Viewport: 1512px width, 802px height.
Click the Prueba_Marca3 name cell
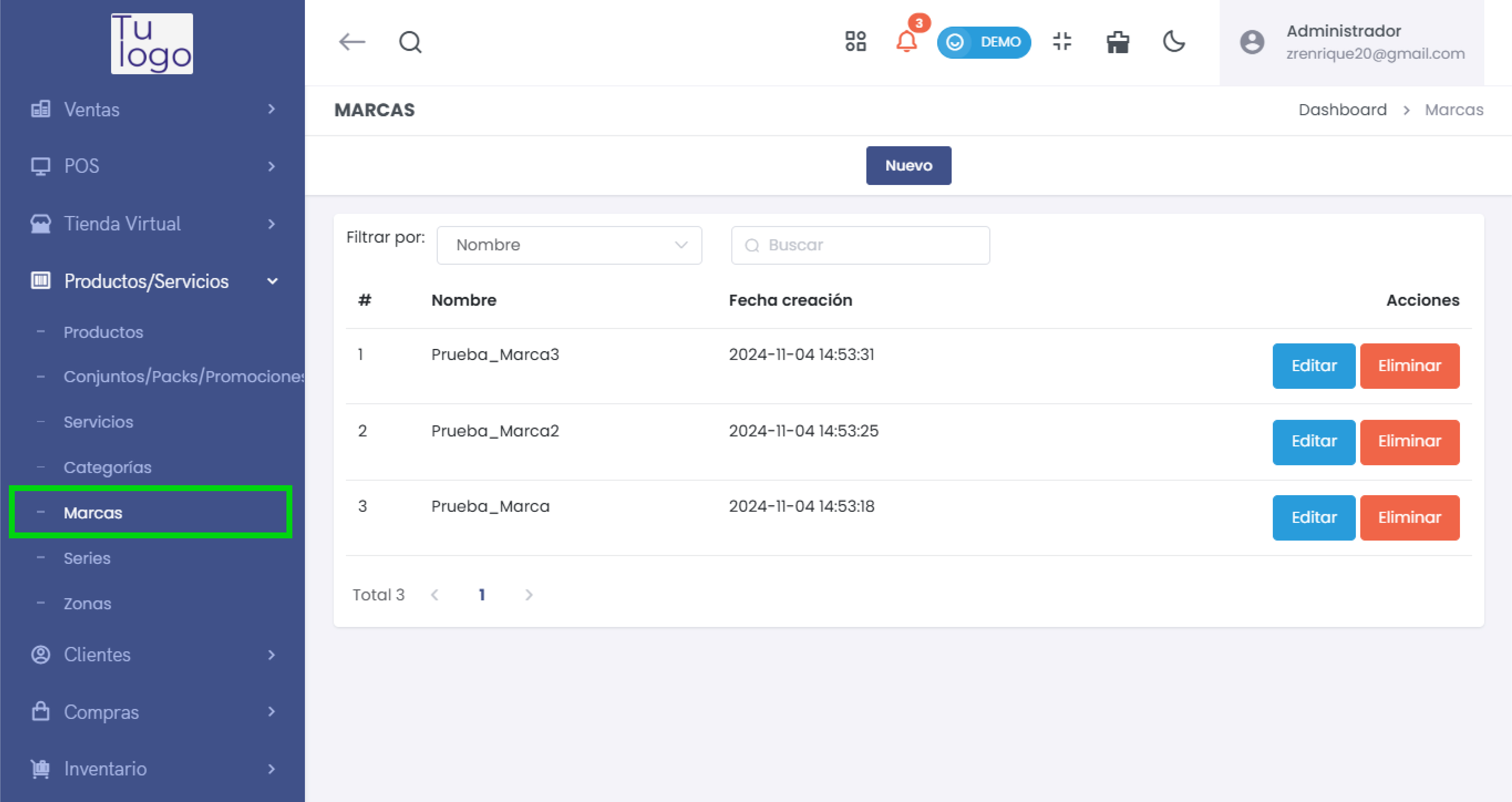click(495, 354)
